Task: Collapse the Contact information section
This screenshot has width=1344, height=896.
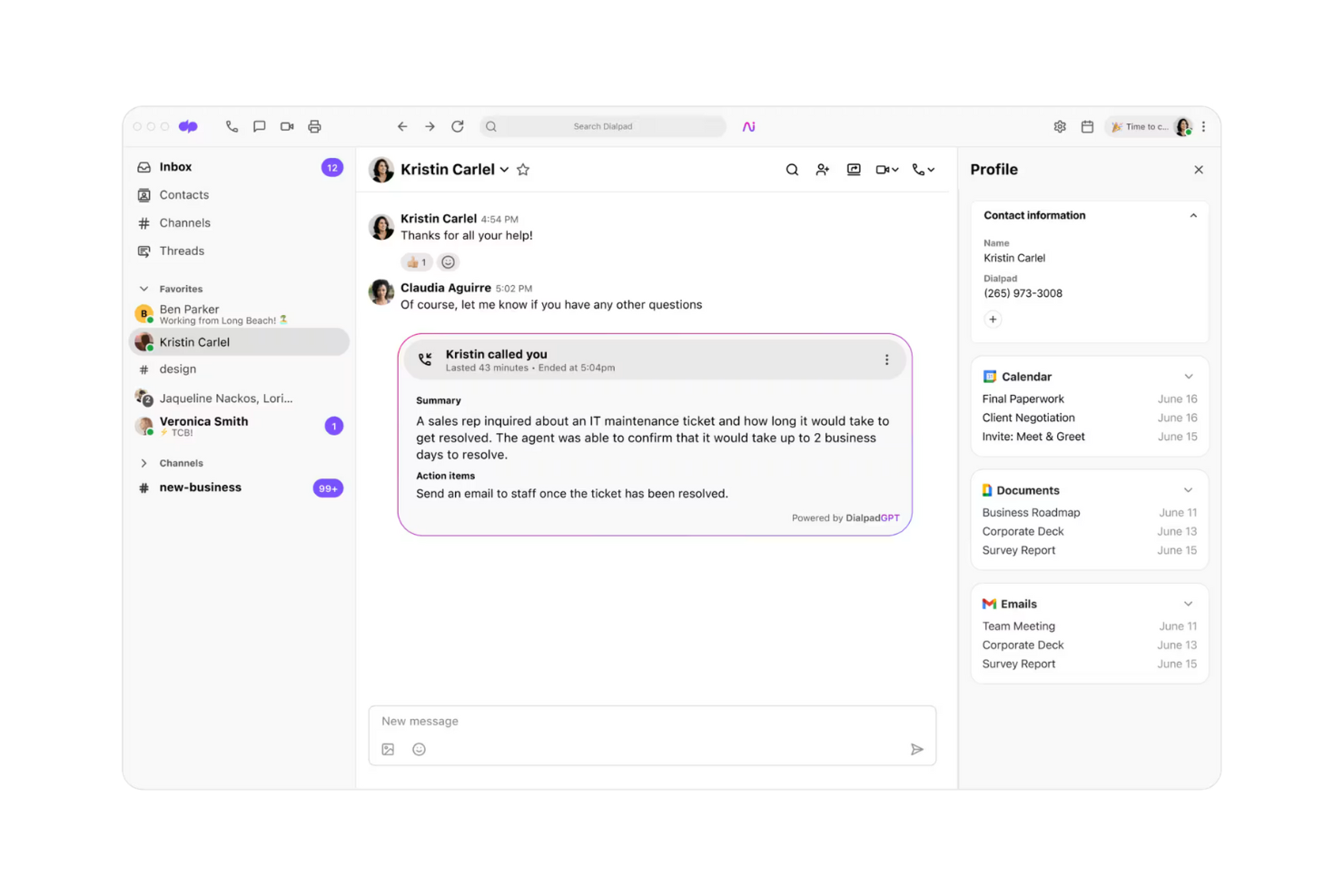Action: (x=1193, y=215)
